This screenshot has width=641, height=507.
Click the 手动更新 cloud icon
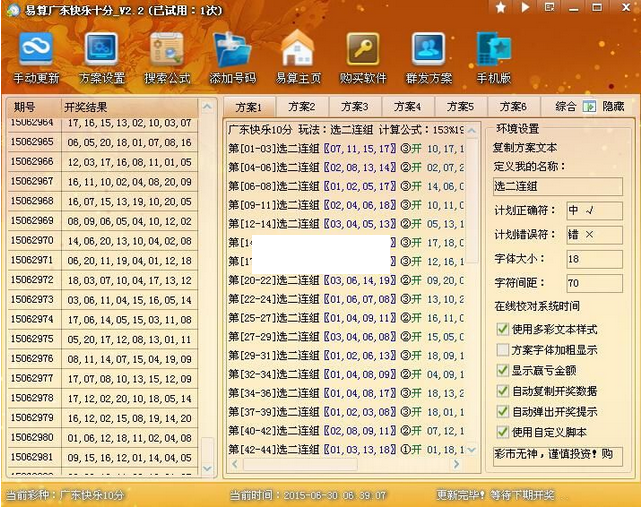(x=36, y=49)
